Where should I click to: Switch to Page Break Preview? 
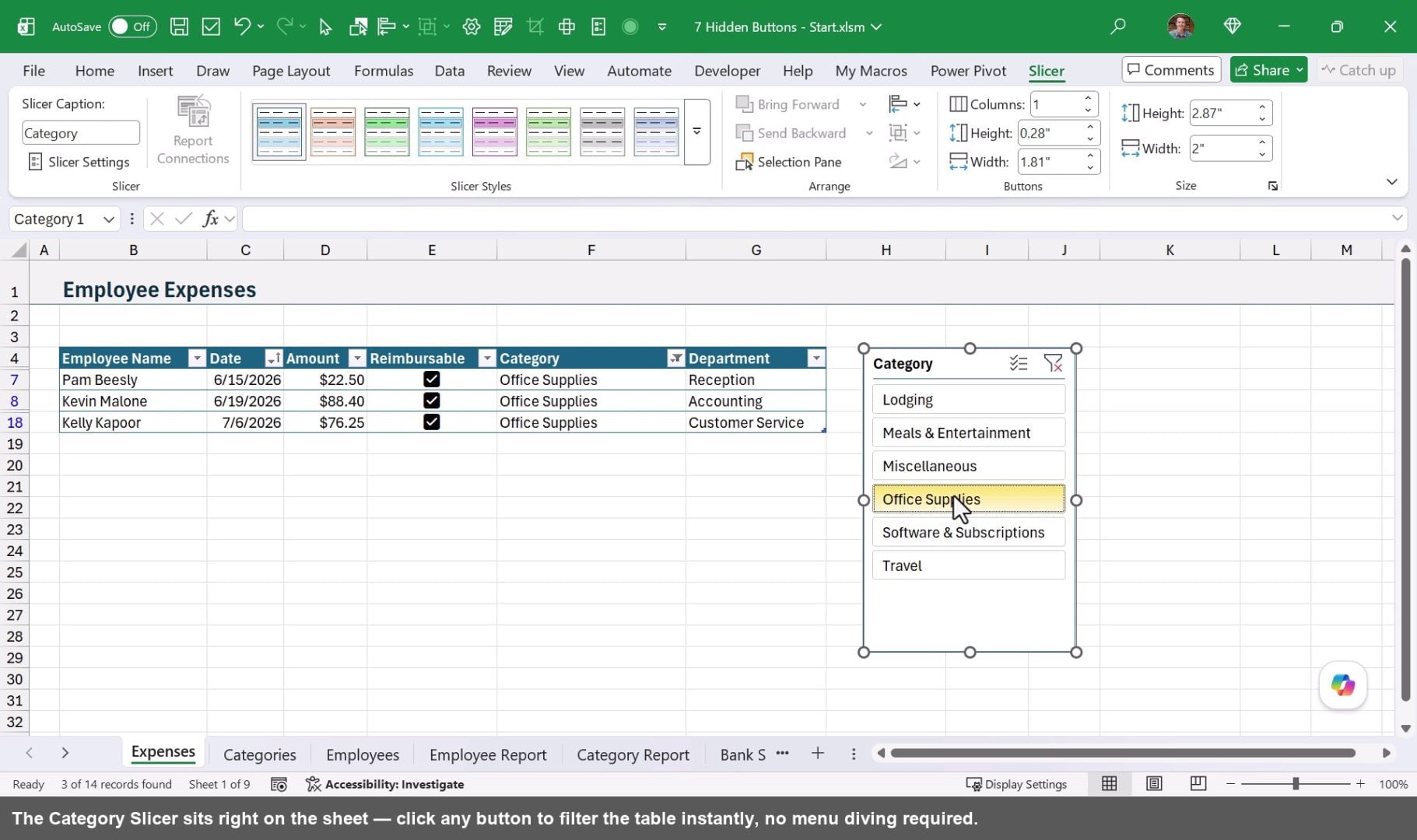[1198, 784]
